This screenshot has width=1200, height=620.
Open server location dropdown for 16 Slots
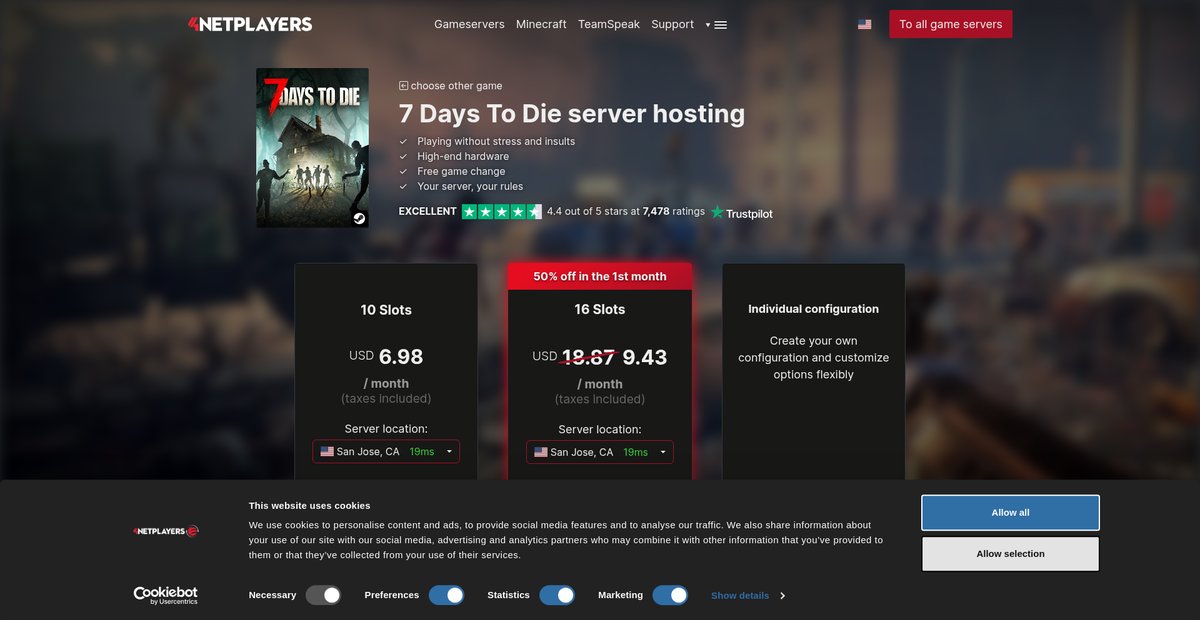[x=600, y=452]
